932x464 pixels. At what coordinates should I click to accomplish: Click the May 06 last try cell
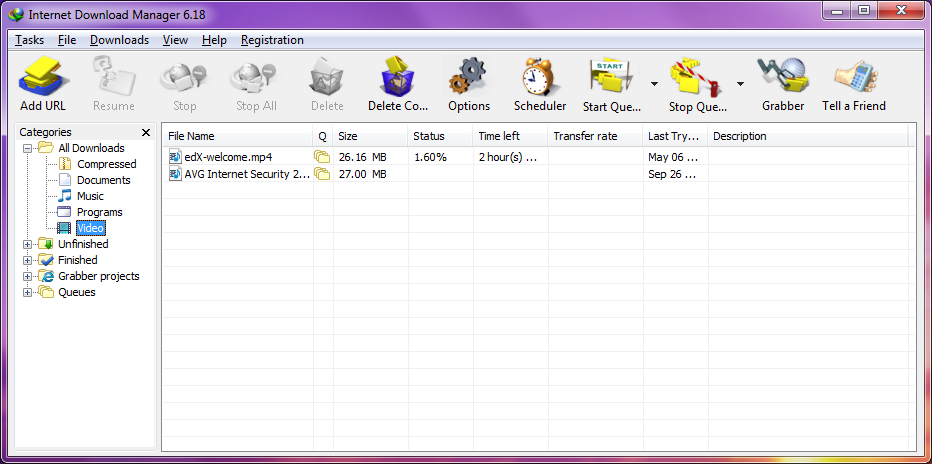[675, 157]
